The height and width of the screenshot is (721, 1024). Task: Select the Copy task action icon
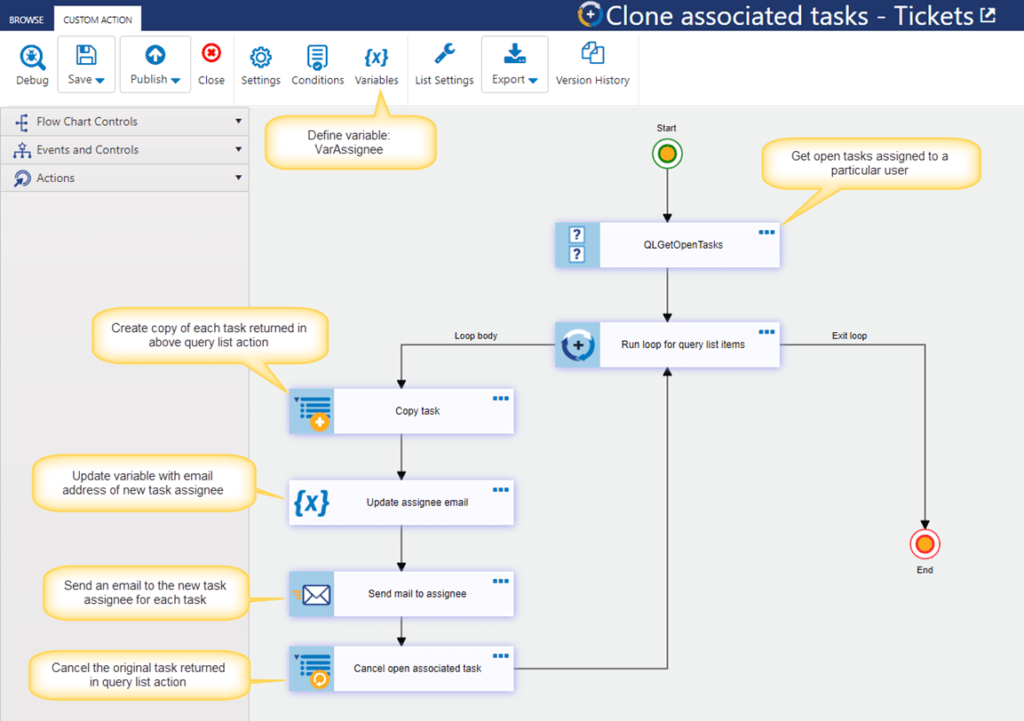point(312,411)
